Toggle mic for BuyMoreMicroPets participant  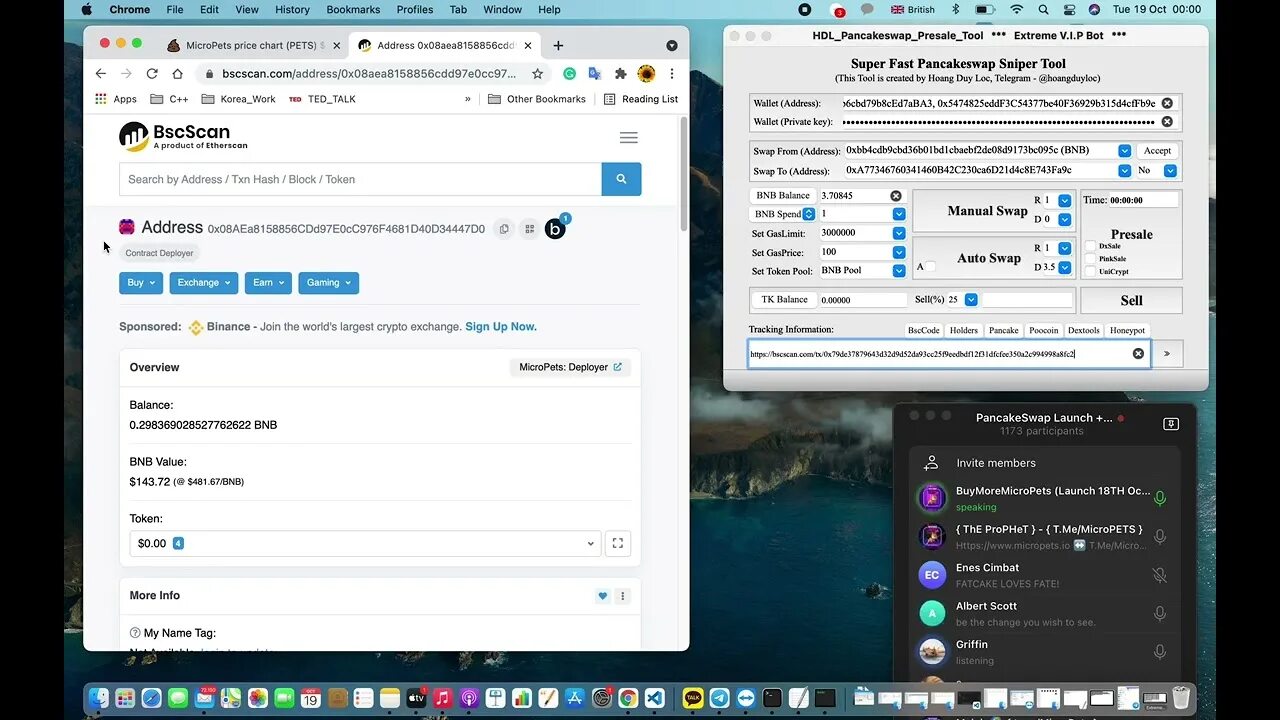[x=1160, y=498]
